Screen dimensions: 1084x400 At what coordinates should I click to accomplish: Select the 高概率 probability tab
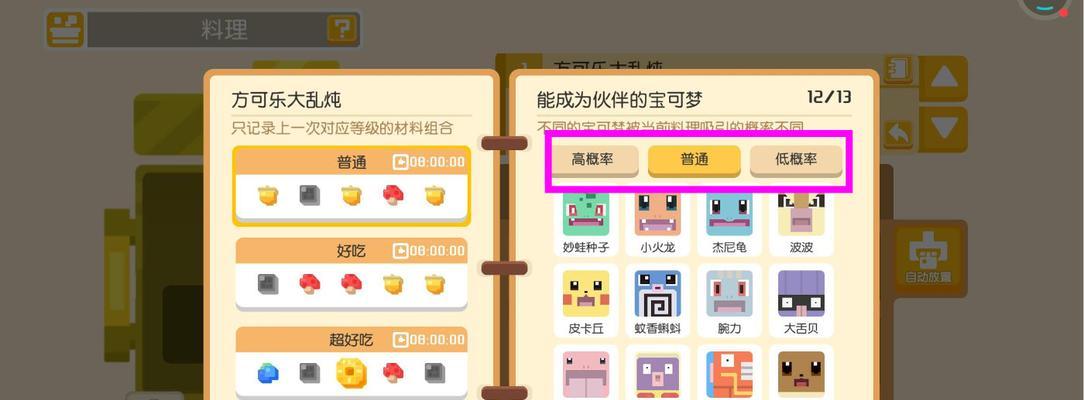pos(592,160)
